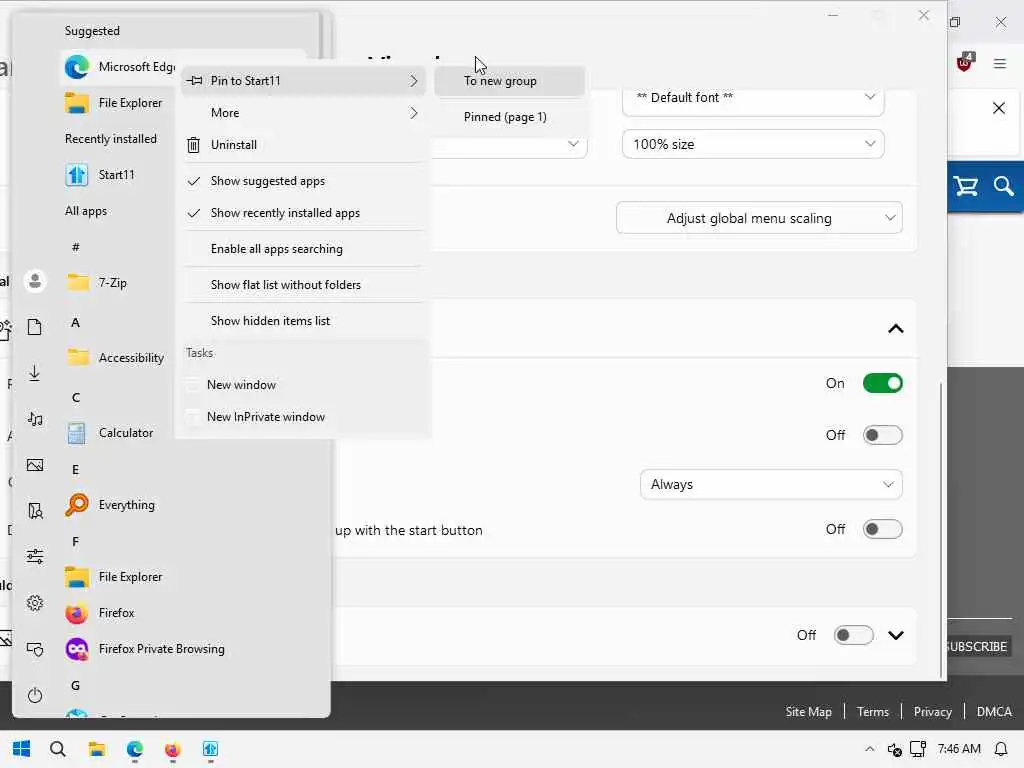Screen dimensions: 1024x768
Task: Launch Calculator app
Action: pyautogui.click(x=110, y=432)
